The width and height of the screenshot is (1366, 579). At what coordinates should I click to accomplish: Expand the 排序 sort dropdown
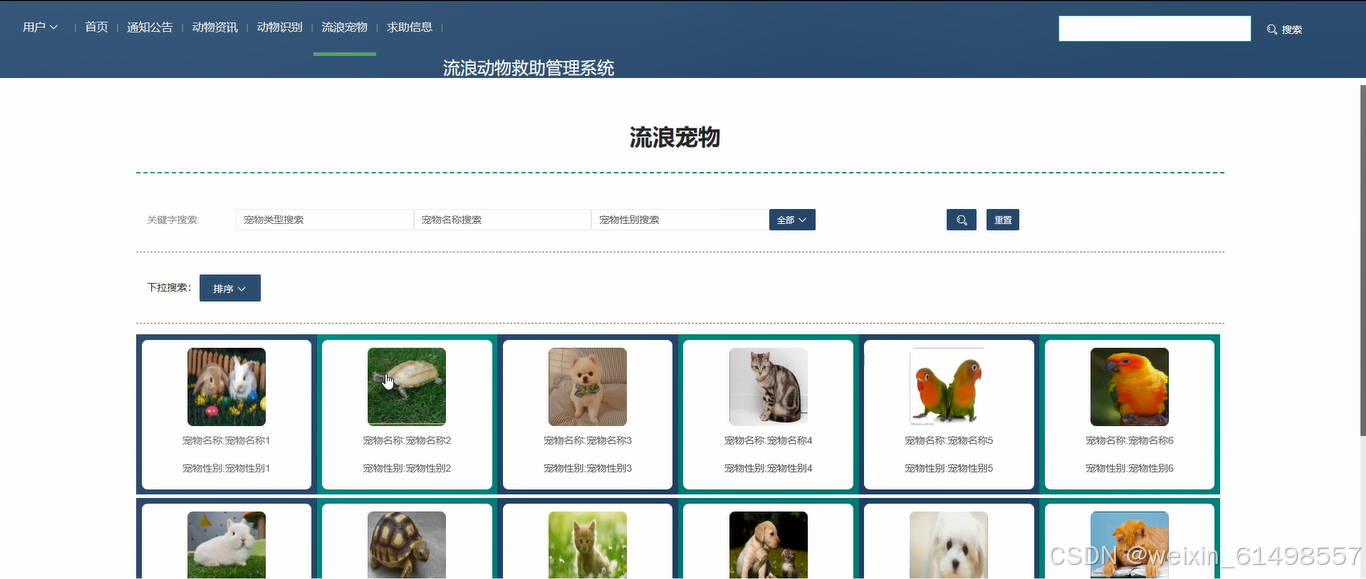point(230,288)
